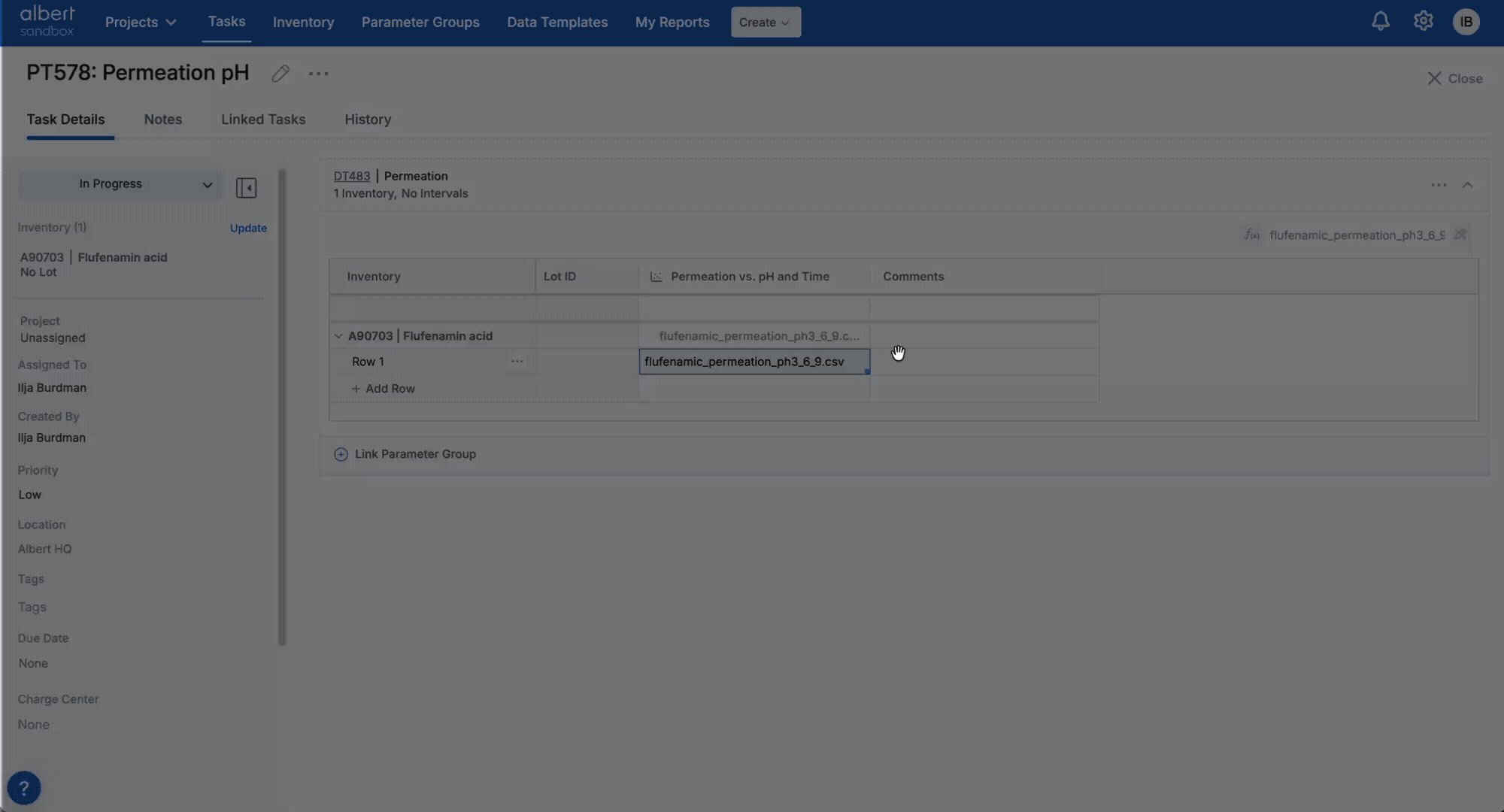
Task: Open settings gear icon
Action: pos(1423,21)
